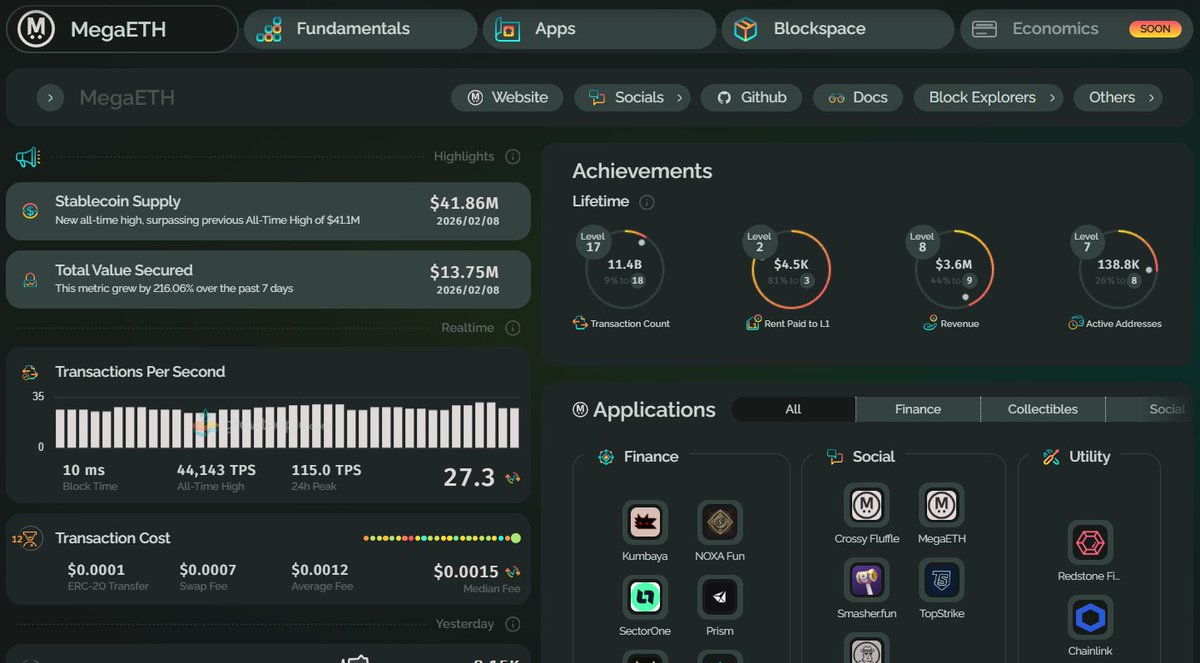
Task: Click the Level 8 Revenue progress ring
Action: point(954,270)
